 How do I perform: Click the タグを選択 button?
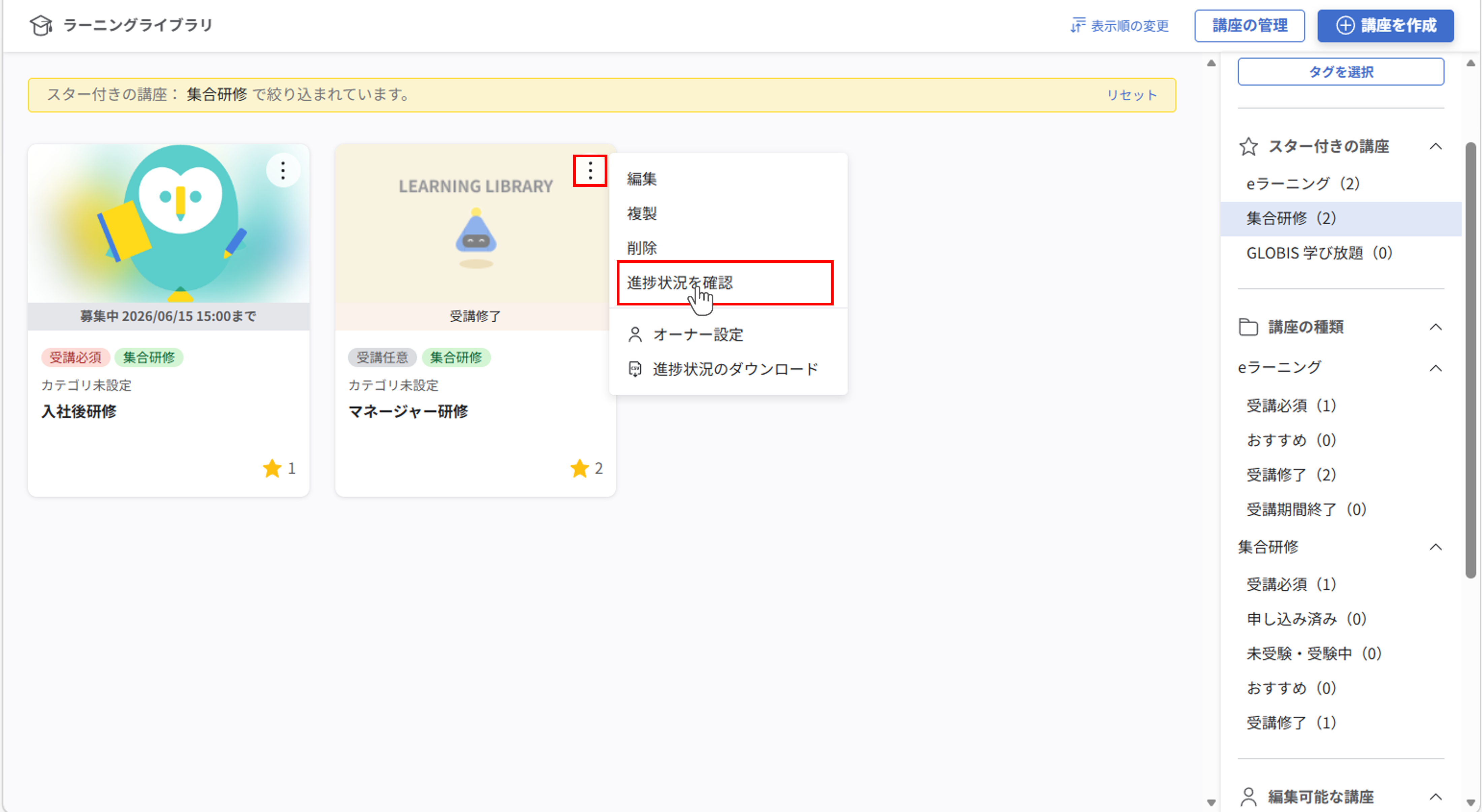tap(1341, 72)
